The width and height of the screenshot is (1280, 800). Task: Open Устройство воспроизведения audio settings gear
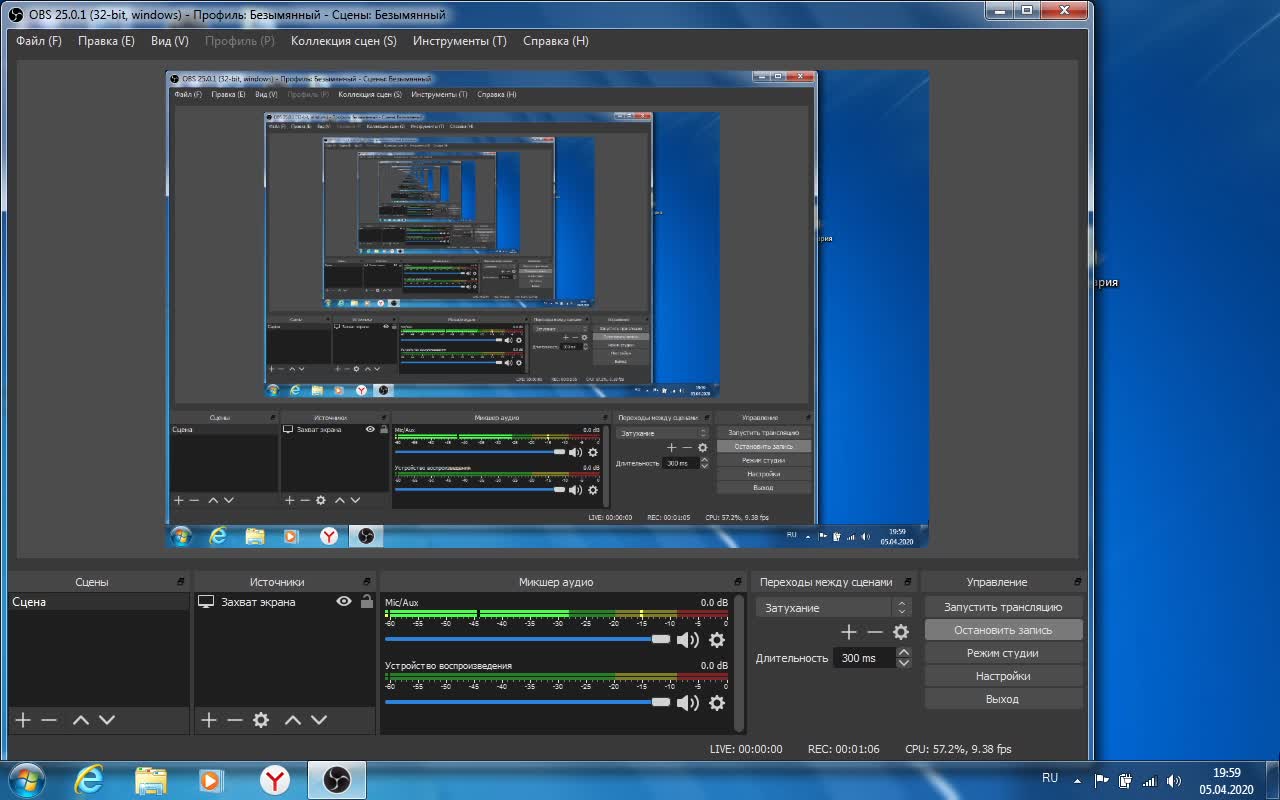click(x=717, y=703)
